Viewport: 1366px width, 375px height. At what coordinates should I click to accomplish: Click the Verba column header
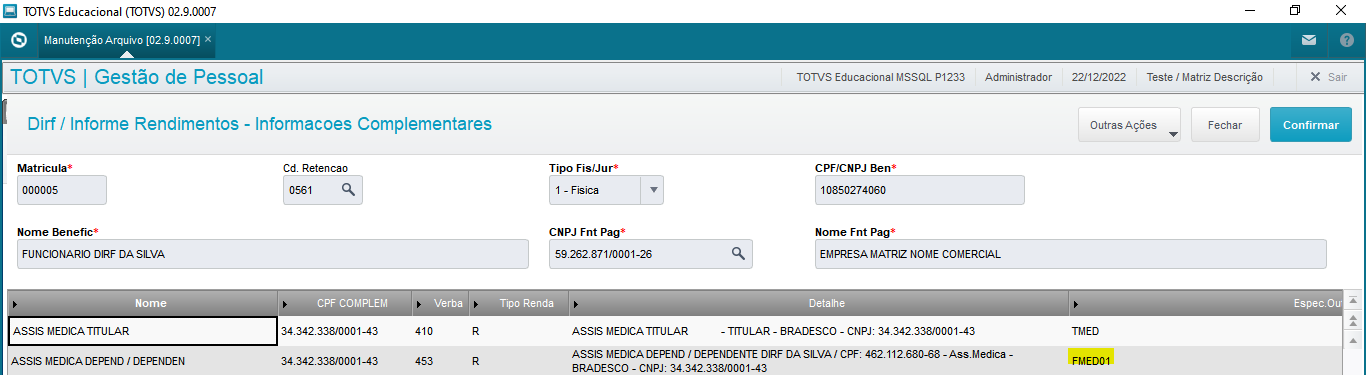441,303
